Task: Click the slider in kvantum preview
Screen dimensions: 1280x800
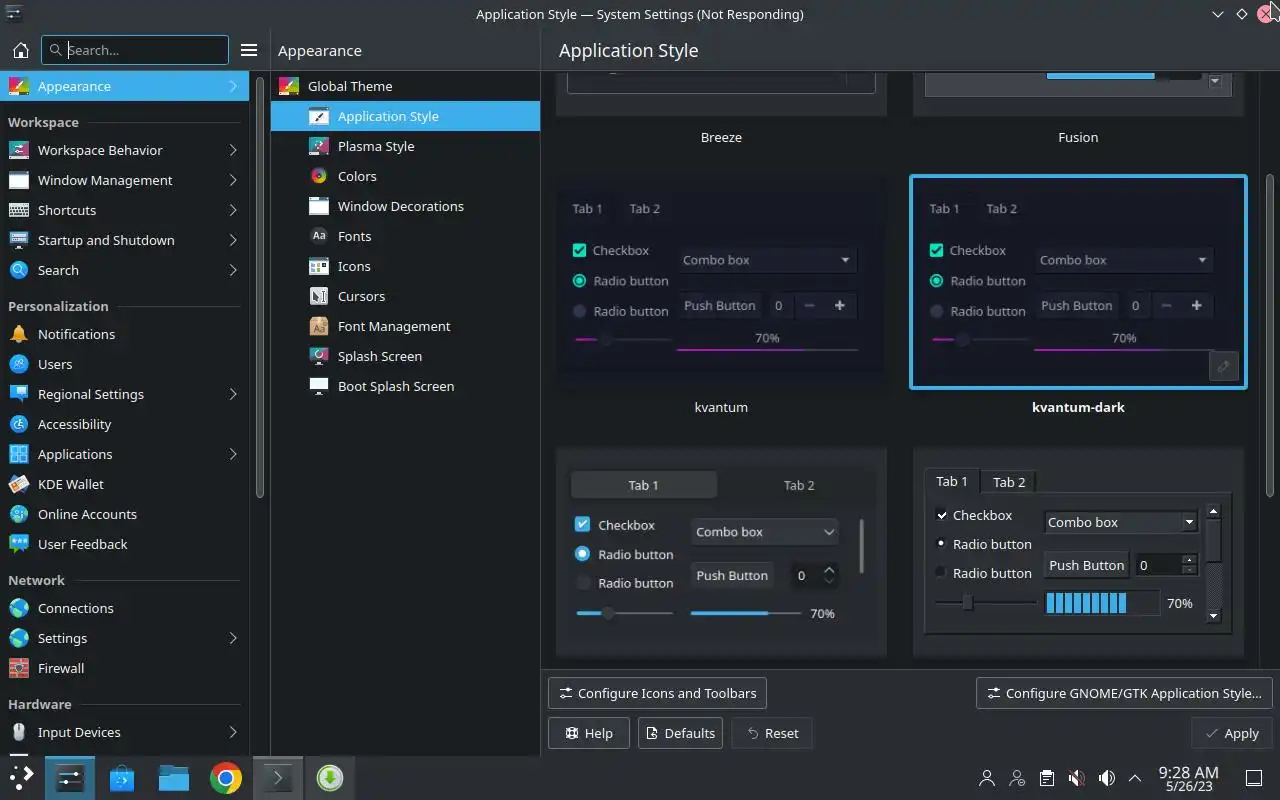Action: pyautogui.click(x=624, y=340)
